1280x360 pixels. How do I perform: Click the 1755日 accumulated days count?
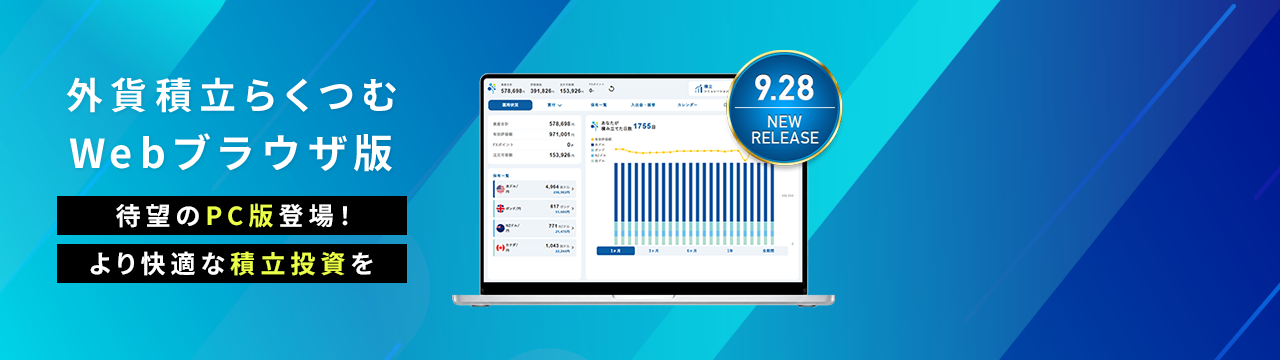click(x=645, y=126)
